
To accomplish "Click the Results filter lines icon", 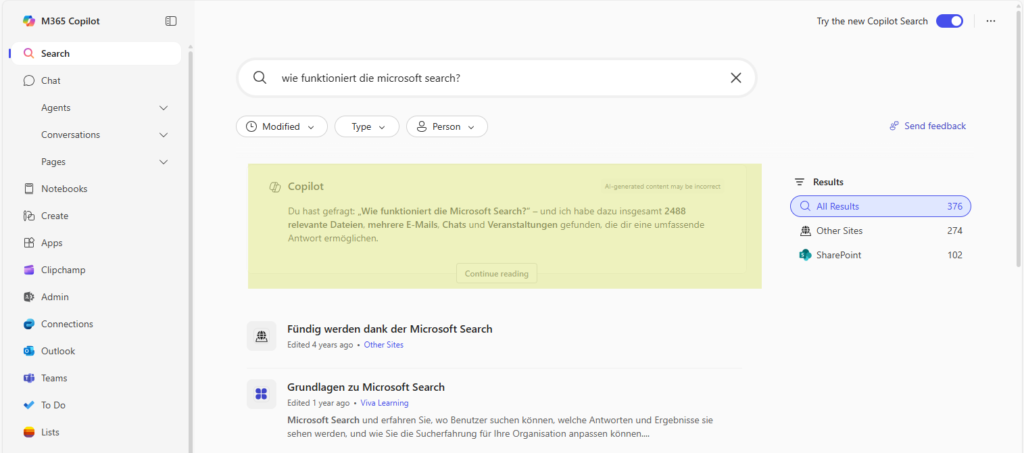I will (799, 182).
